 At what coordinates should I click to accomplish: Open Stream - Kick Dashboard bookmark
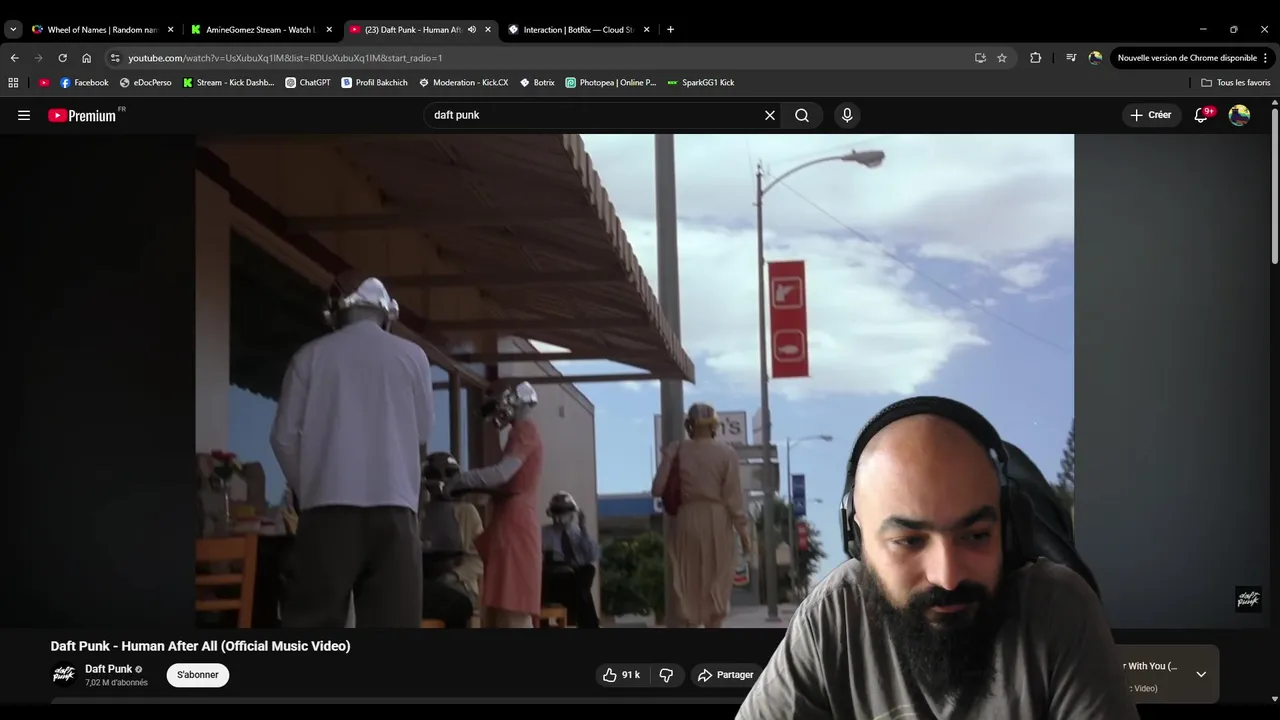228,83
